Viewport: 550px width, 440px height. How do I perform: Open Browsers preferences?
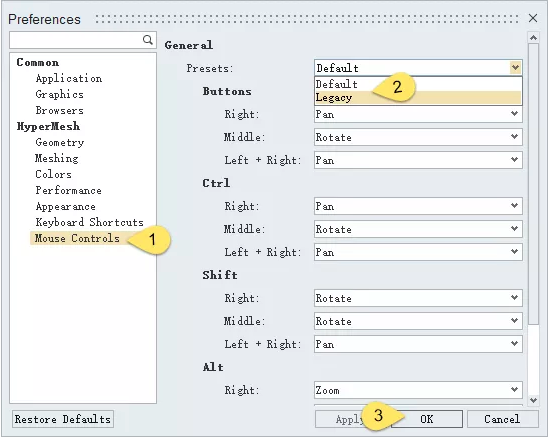pos(60,110)
